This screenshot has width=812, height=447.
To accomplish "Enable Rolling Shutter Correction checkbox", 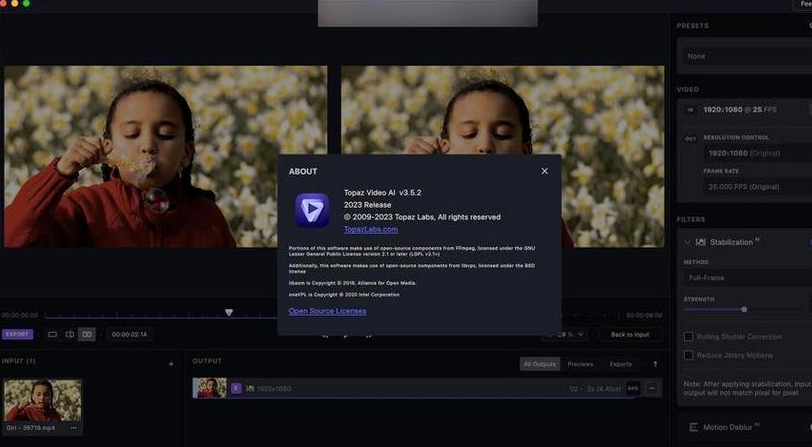I will [x=688, y=337].
